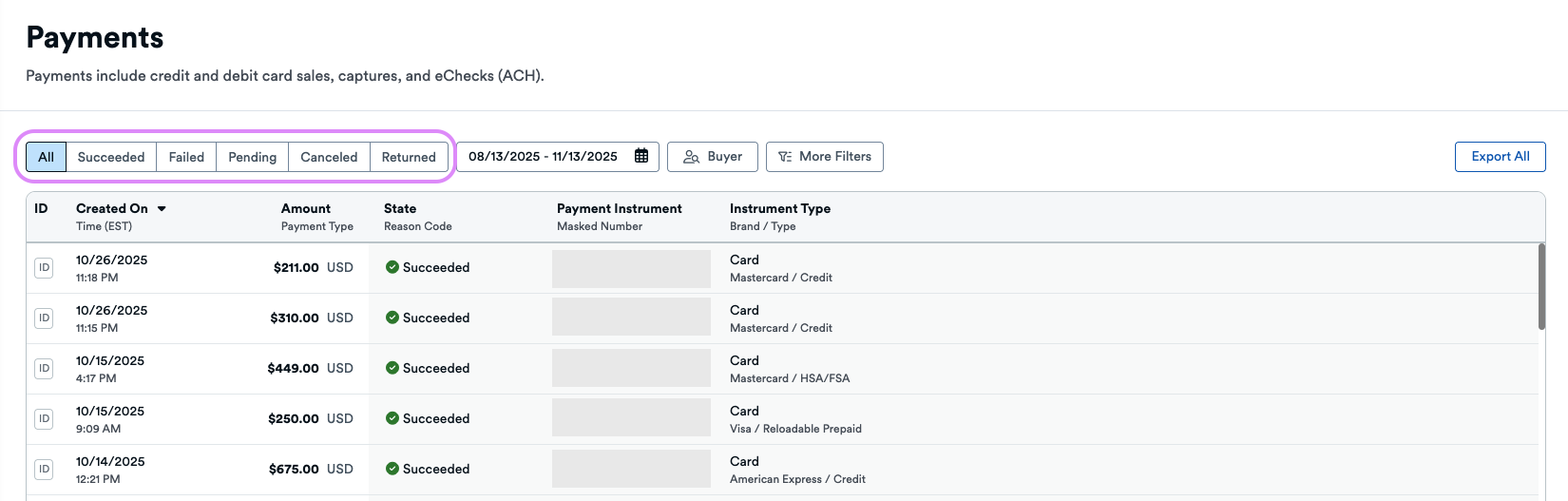The width and height of the screenshot is (1568, 501).
Task: Open ID icon for $310.00 payment
Action: [x=44, y=318]
